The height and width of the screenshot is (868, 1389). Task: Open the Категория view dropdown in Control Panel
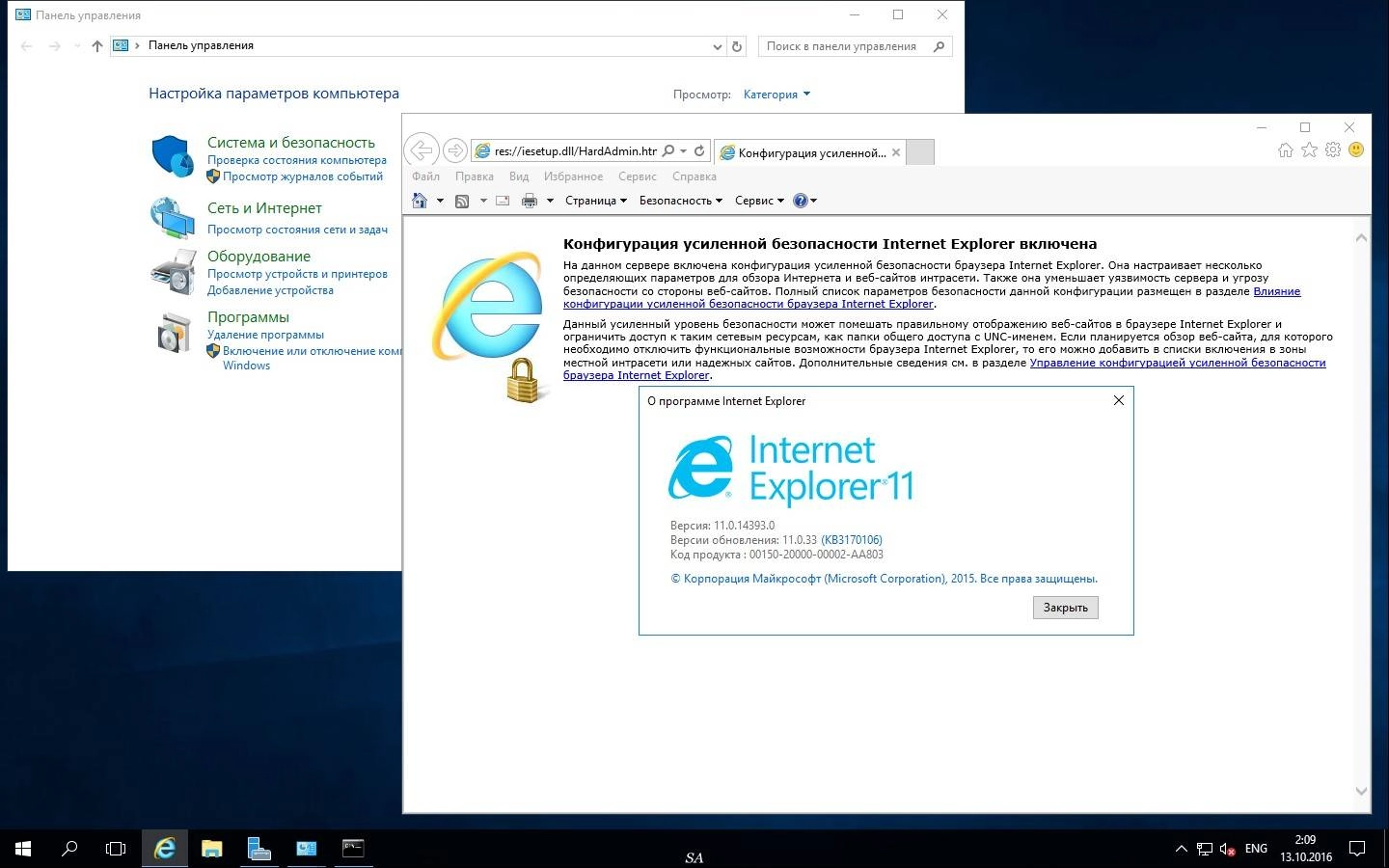(776, 95)
